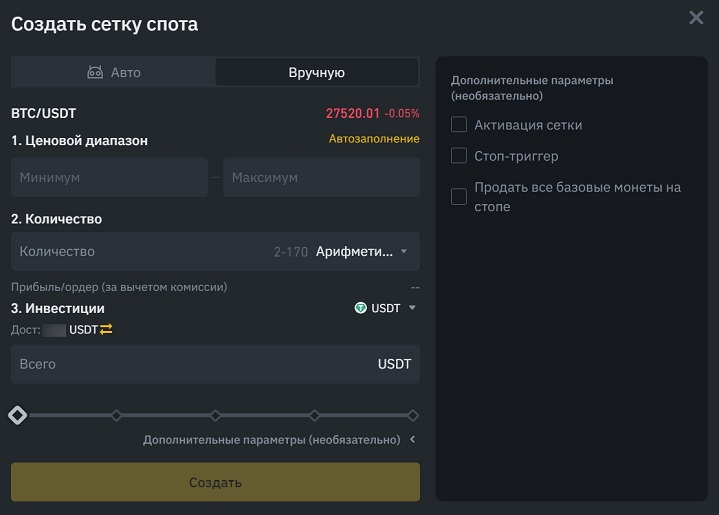Click the transfer arrows icon next to USDT
Viewport: 719px width, 515px height.
pos(106,330)
